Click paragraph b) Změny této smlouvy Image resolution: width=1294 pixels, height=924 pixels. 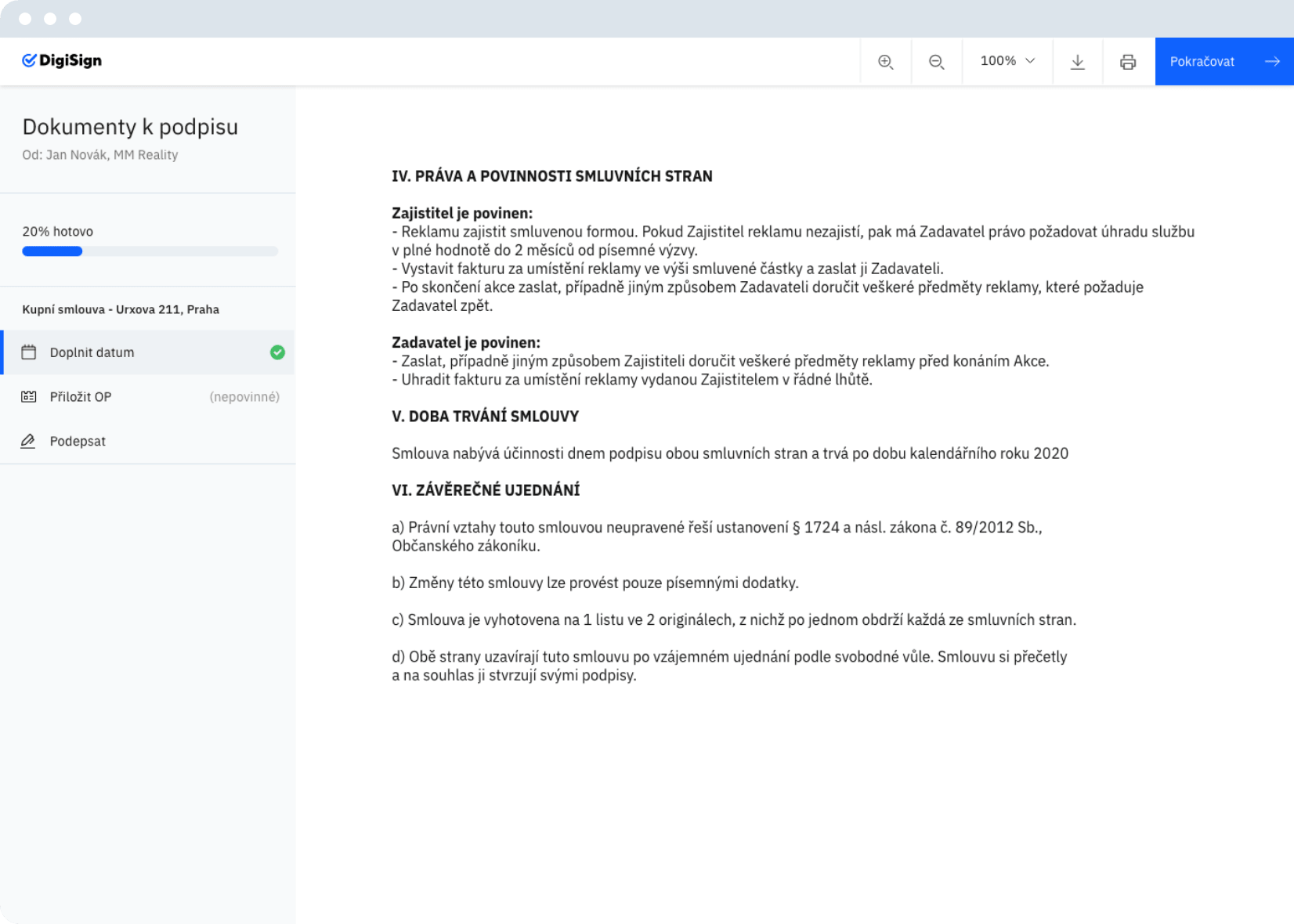tap(595, 583)
